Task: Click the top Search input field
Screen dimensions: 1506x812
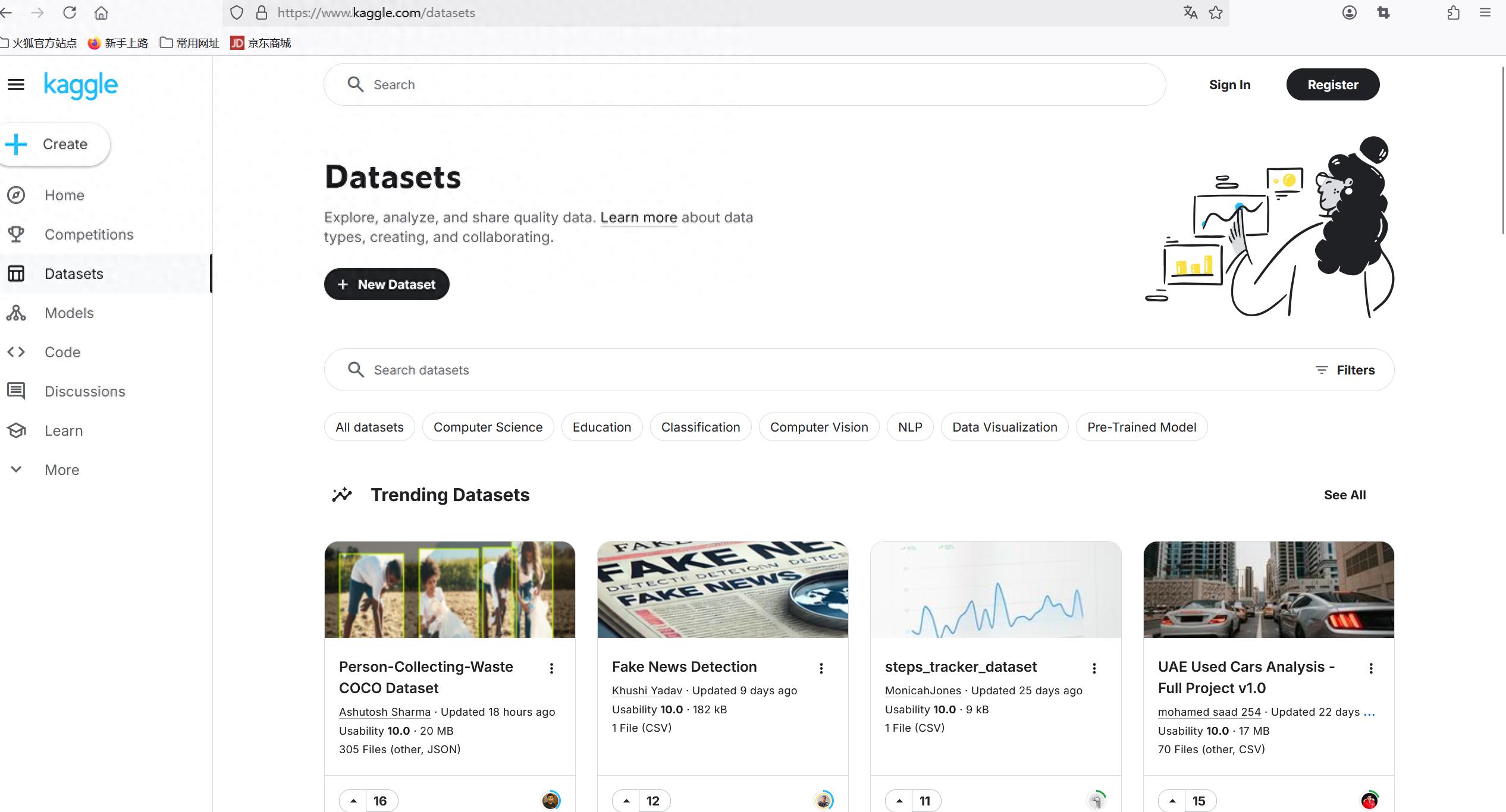Action: tap(745, 84)
